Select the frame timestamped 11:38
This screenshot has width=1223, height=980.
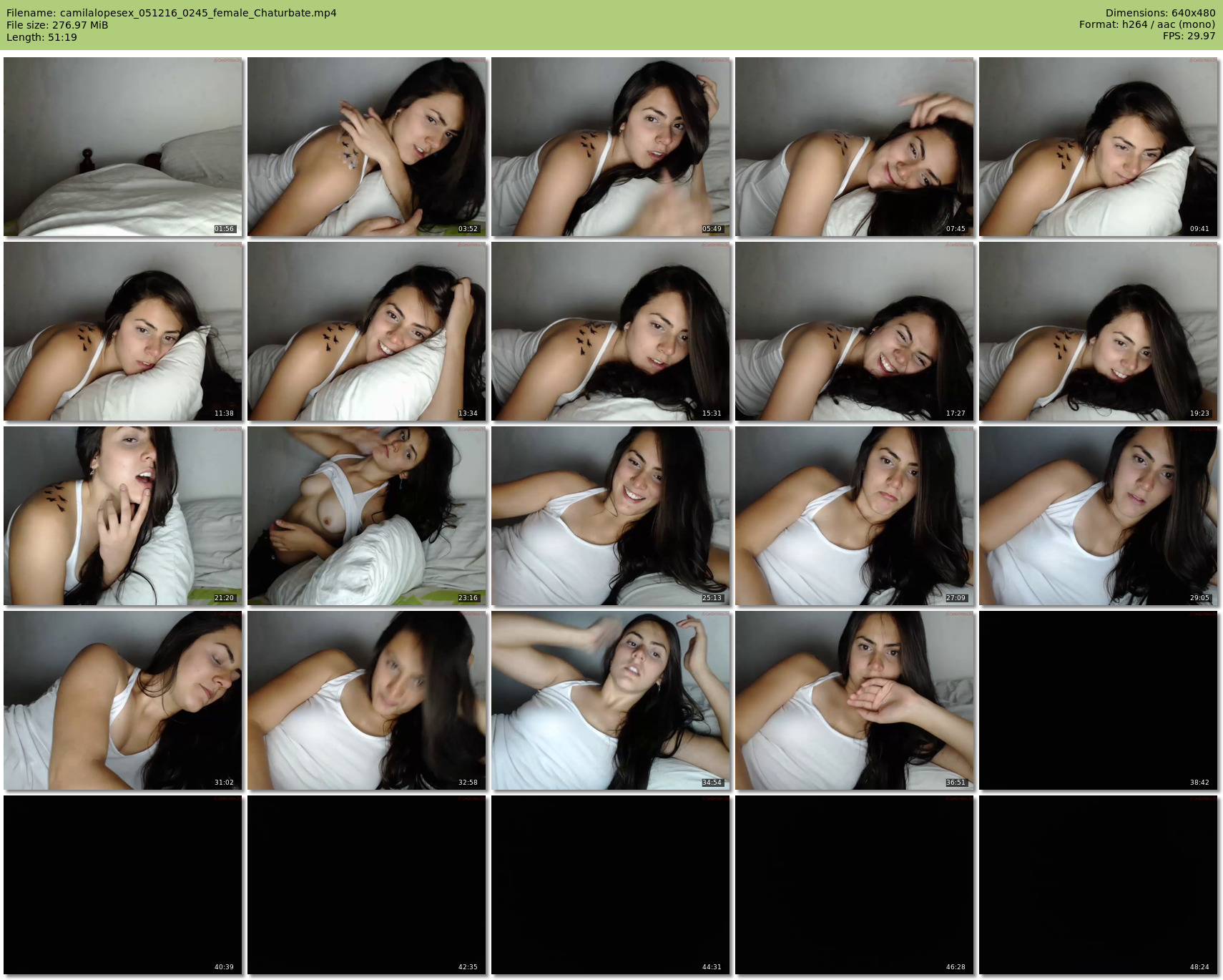click(x=123, y=331)
